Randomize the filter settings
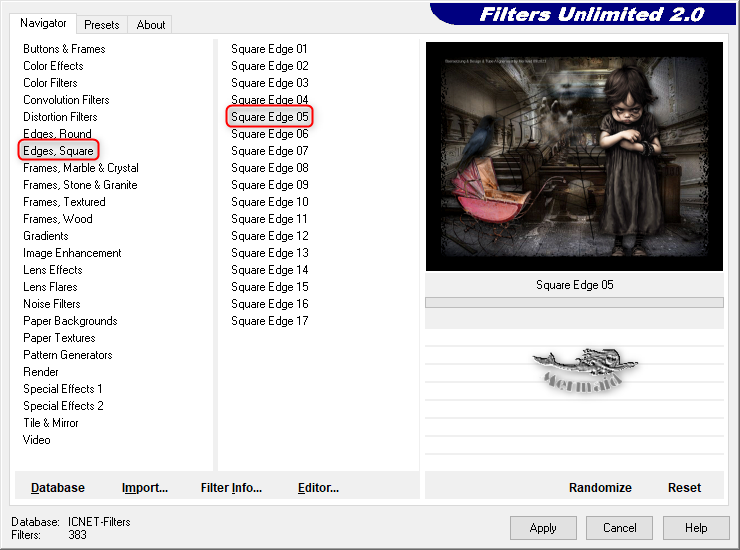The width and height of the screenshot is (740, 550). click(600, 488)
